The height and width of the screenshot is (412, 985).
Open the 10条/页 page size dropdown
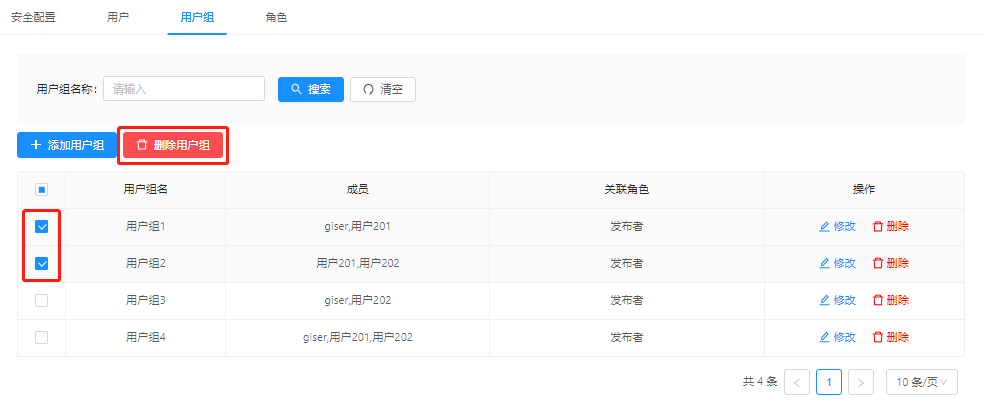921,382
